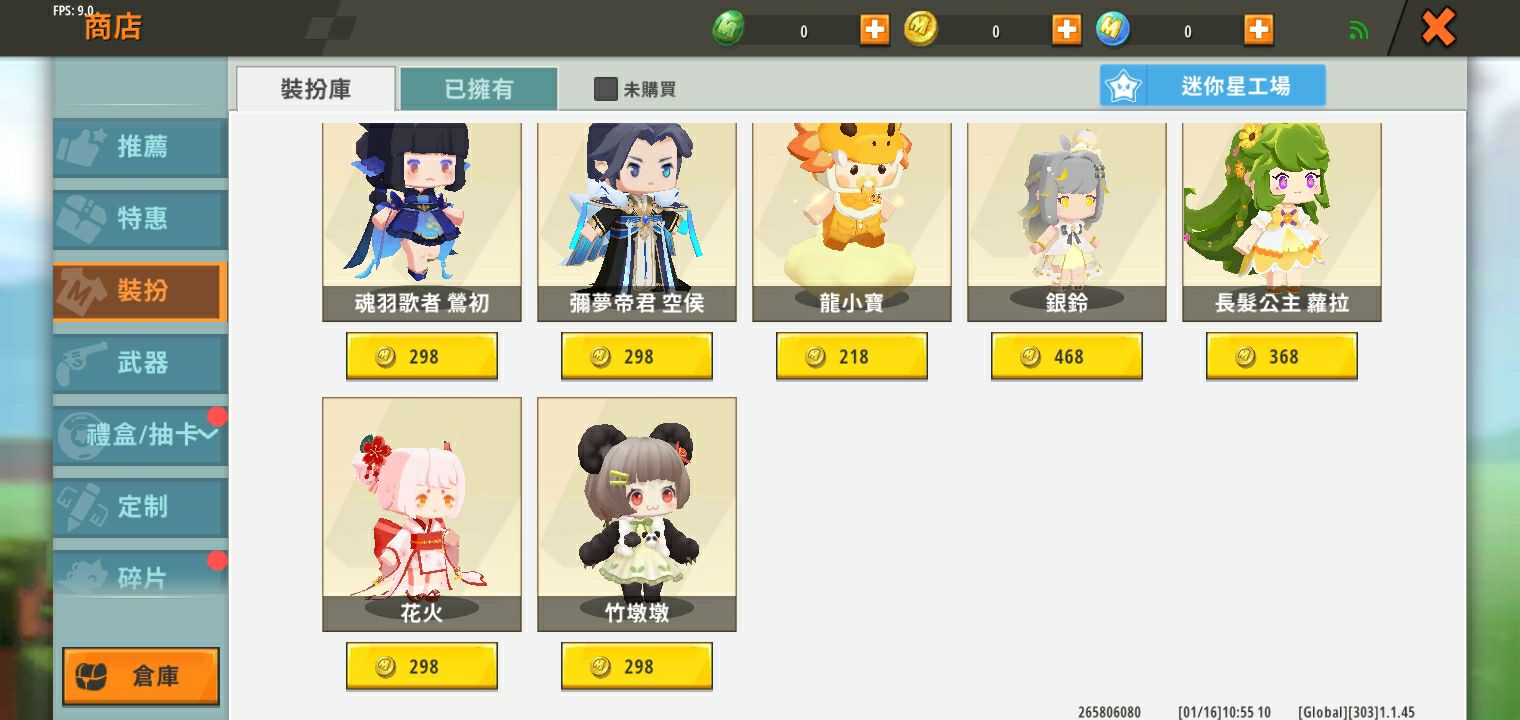Buy 銀鈴 costume for 468 coins
This screenshot has width=1520, height=720.
pos(1067,357)
